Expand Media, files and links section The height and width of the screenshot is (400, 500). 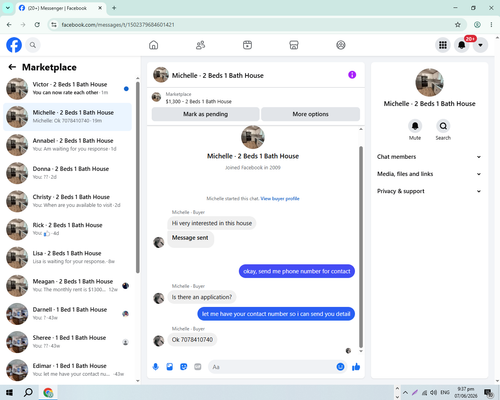[429, 174]
